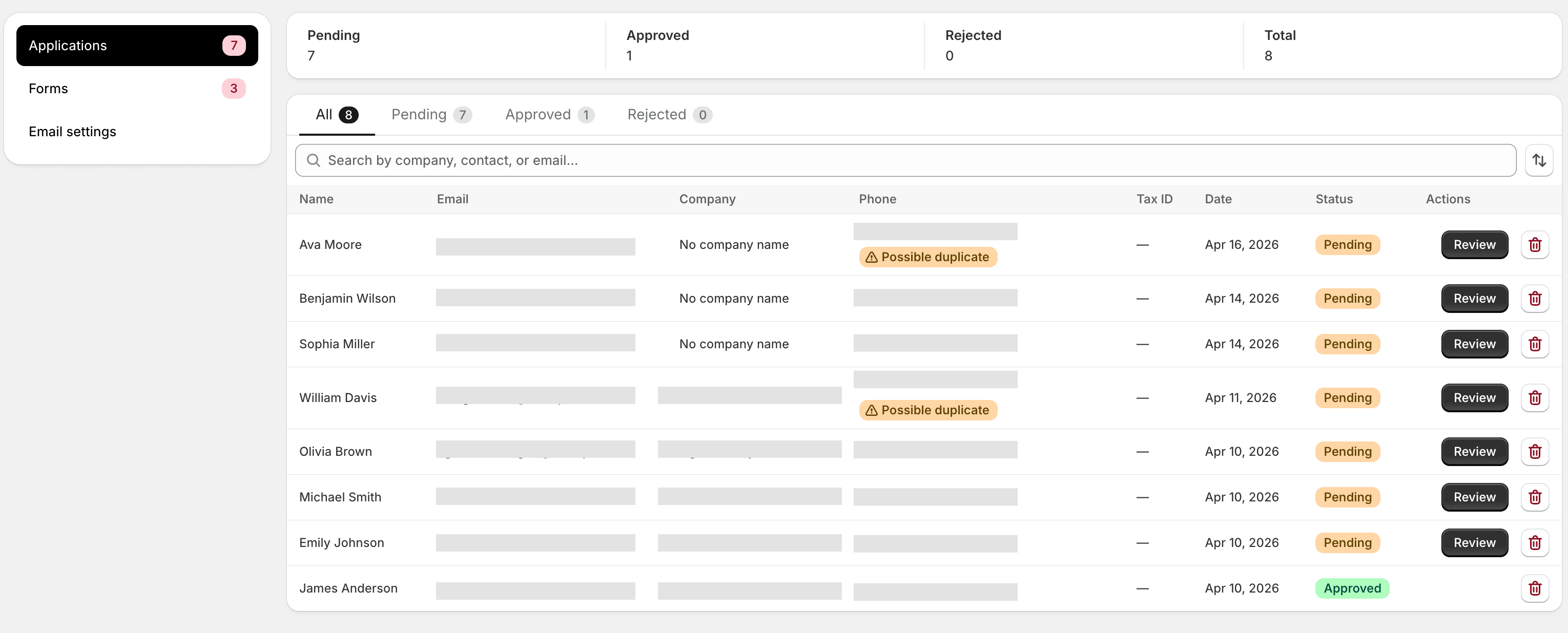This screenshot has height=633, width=1568.
Task: Review Benjamin Wilson's application
Action: coord(1474,299)
